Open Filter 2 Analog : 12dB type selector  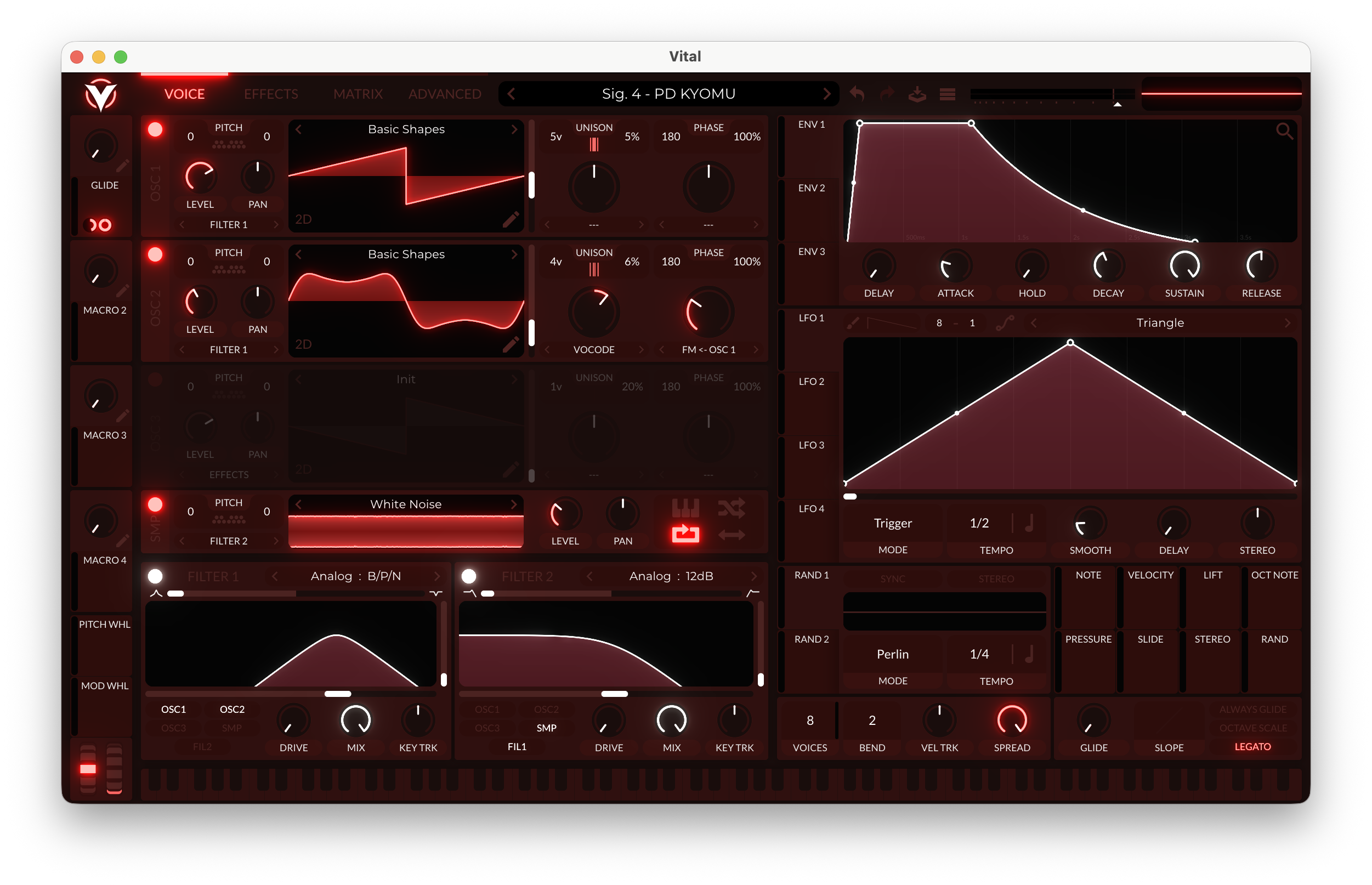coord(671,576)
